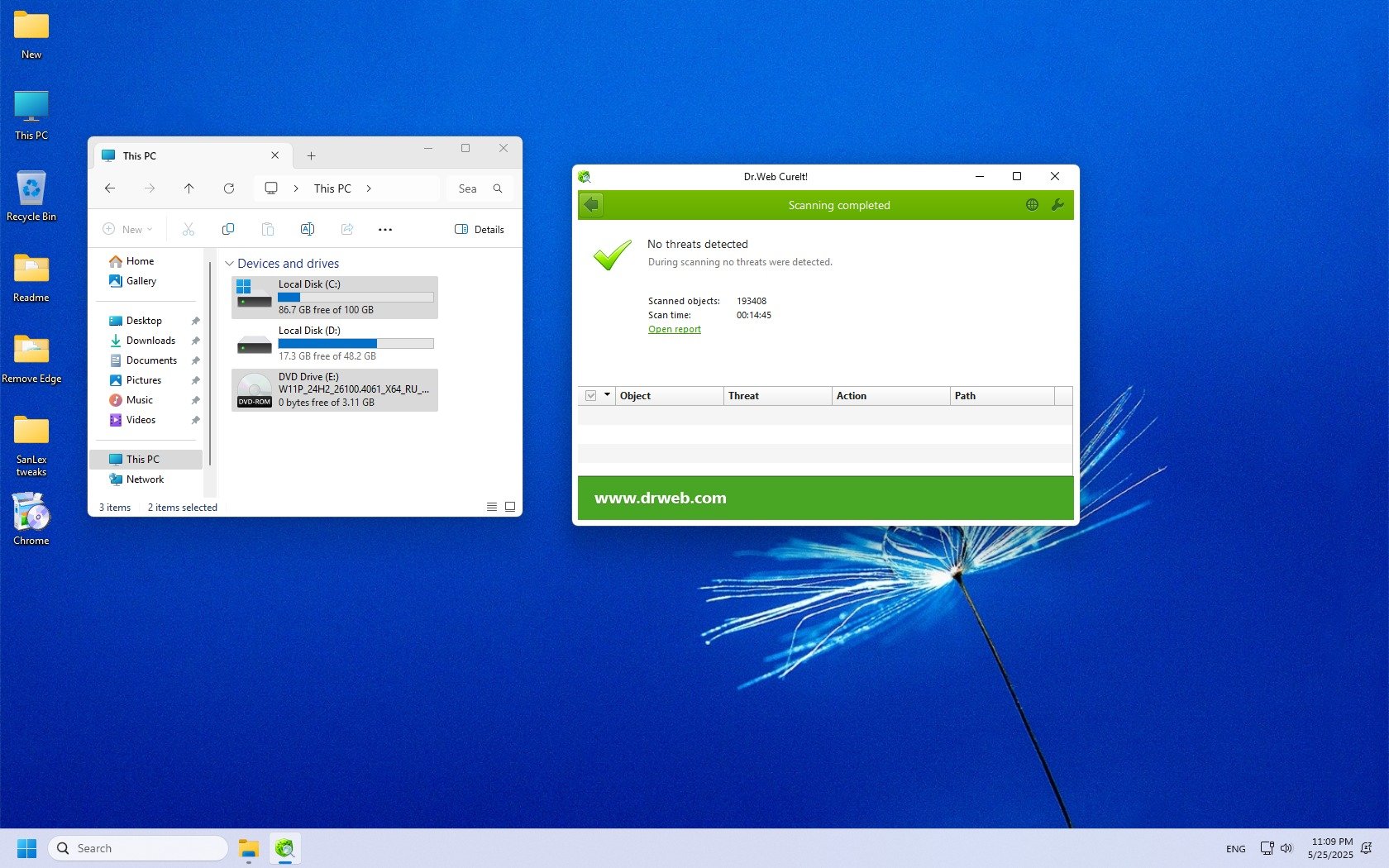1389x868 pixels.
Task: Toggle the Details pane button
Action: (480, 229)
